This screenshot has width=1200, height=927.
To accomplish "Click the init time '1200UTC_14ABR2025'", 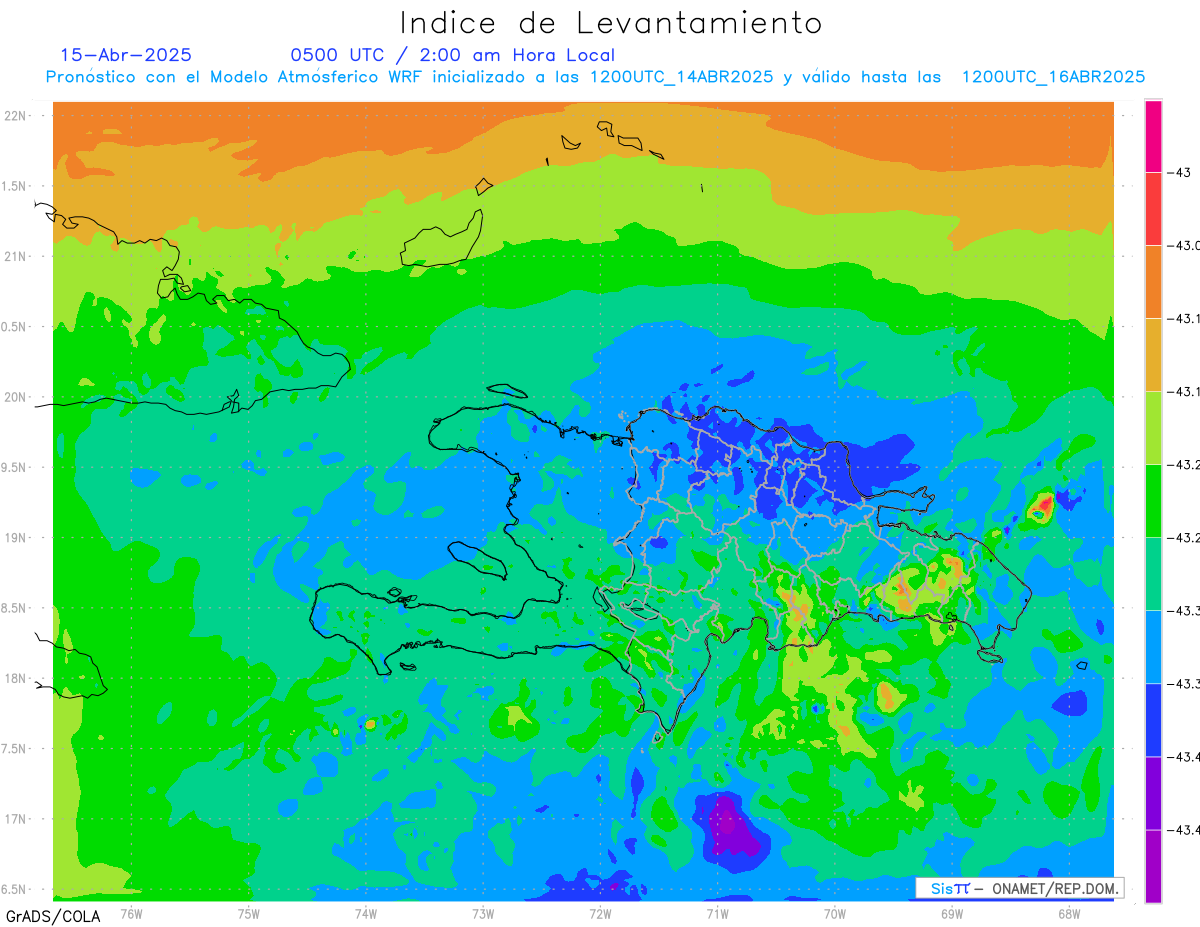I will coord(682,77).
